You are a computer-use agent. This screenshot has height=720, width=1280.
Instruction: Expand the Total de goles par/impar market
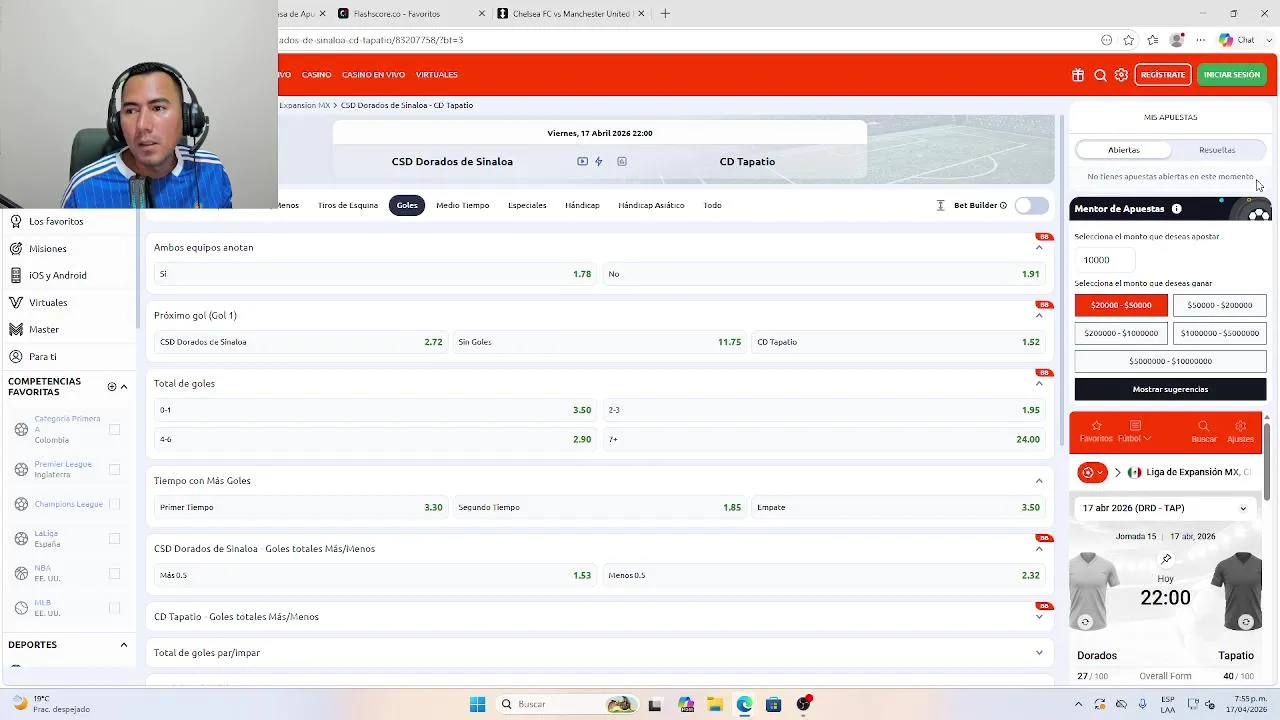click(1039, 653)
